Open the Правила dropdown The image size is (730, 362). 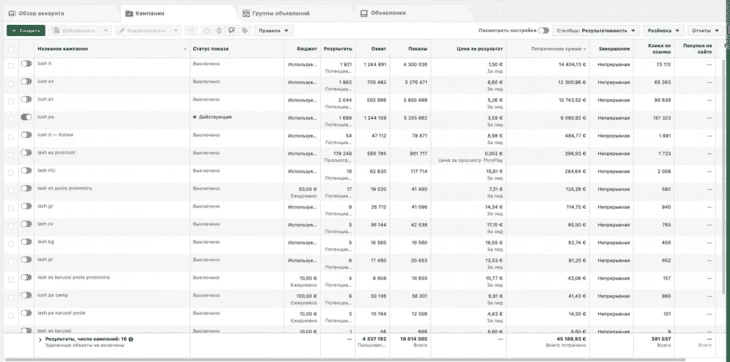(x=274, y=31)
